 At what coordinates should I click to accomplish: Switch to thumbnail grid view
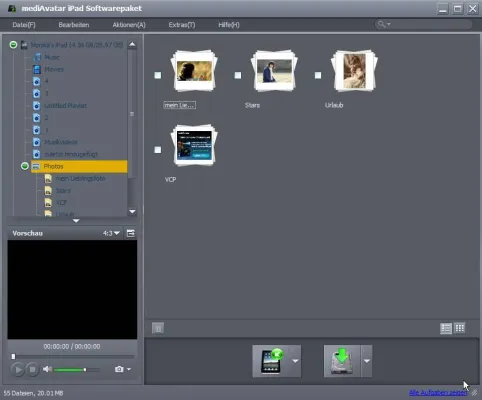[460, 328]
